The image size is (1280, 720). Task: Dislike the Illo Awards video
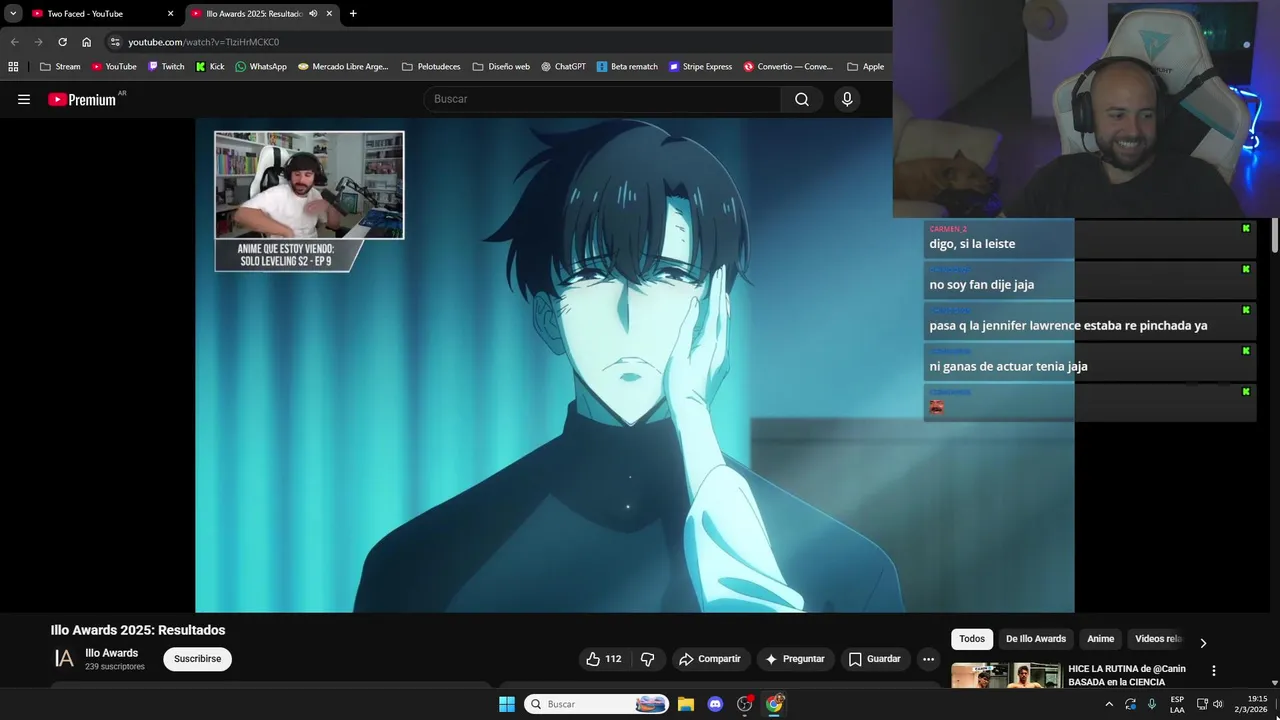click(647, 659)
